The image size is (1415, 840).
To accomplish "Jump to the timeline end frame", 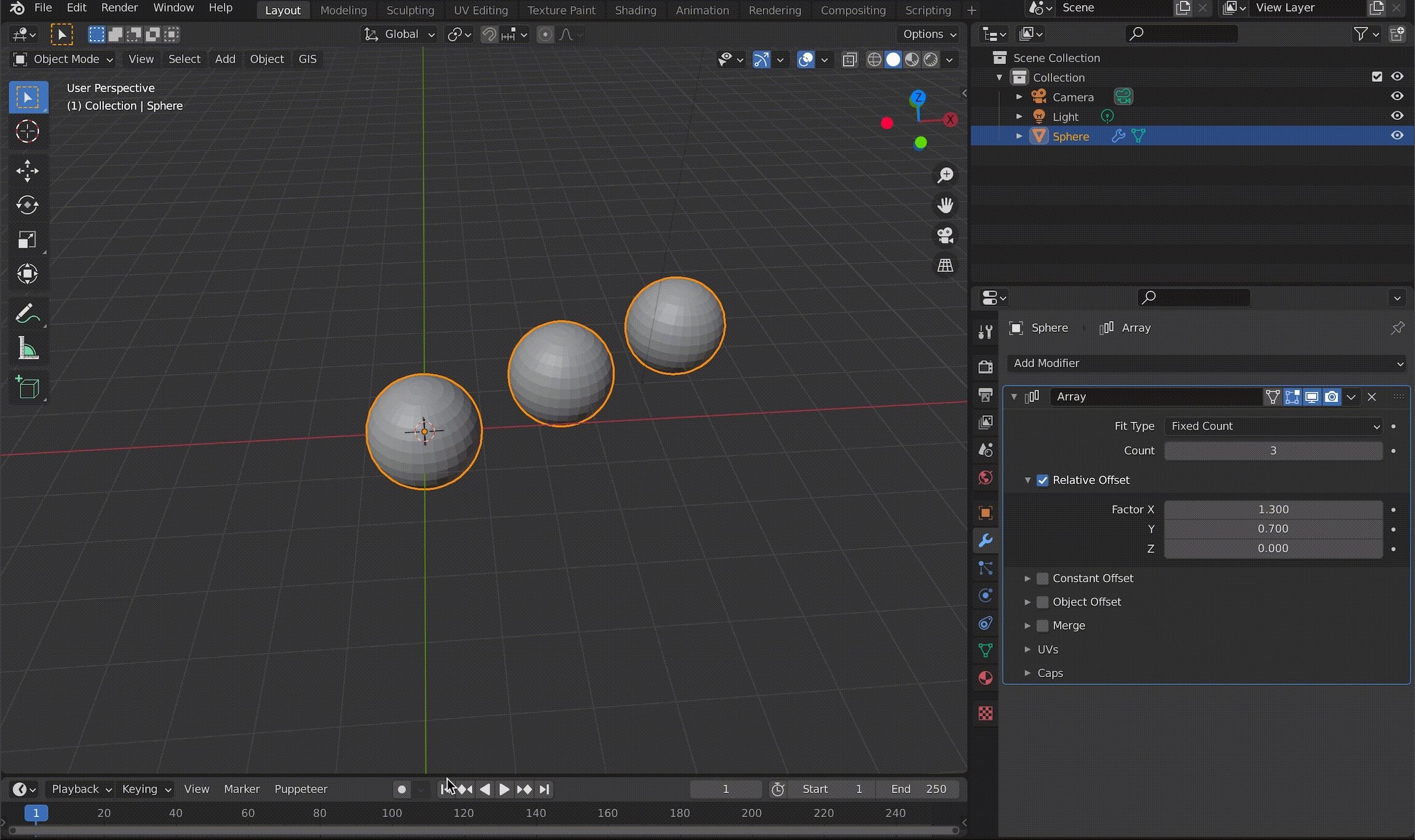I will [x=544, y=790].
